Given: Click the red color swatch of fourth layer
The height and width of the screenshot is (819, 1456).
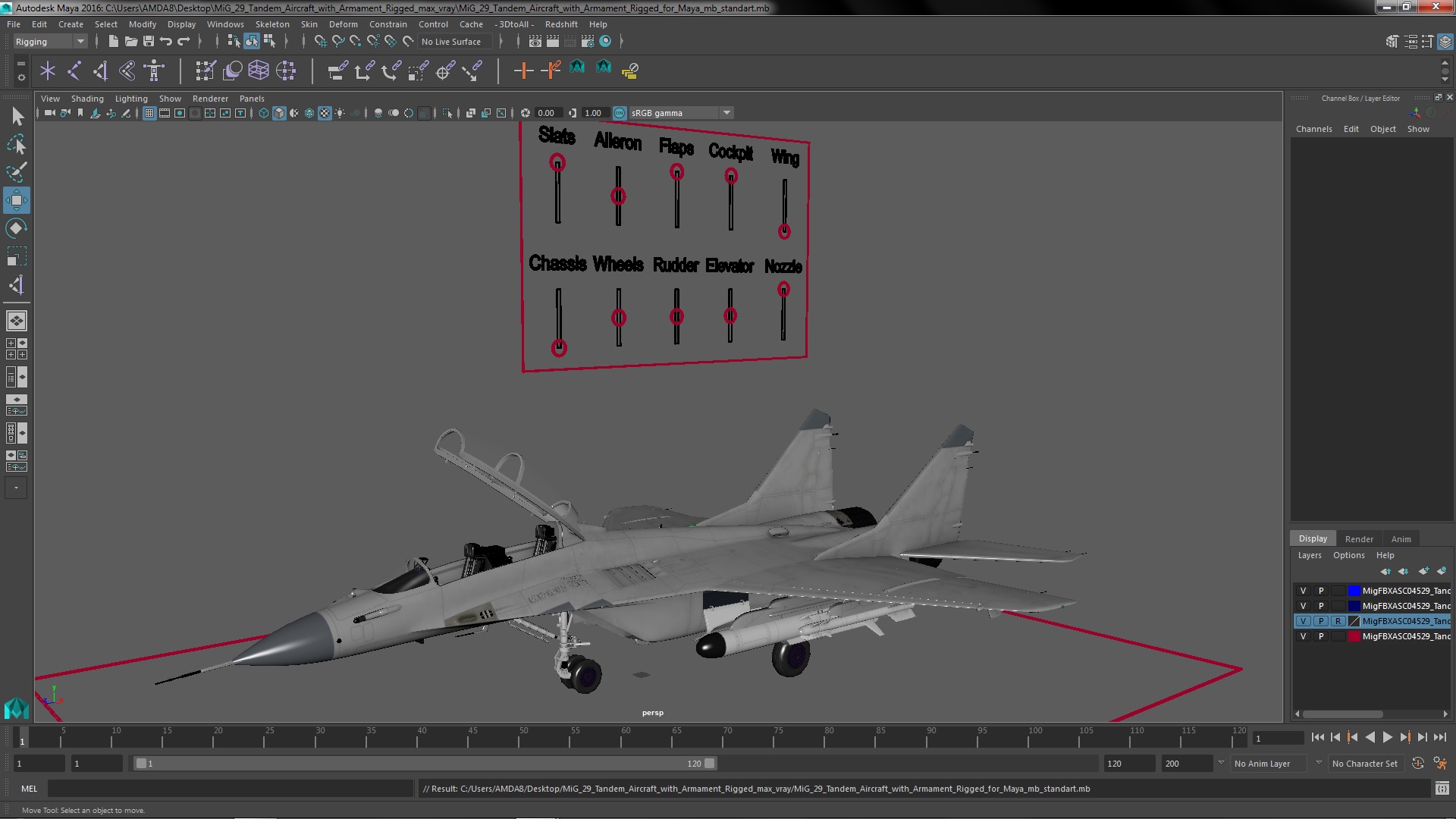Looking at the screenshot, I should pyautogui.click(x=1354, y=636).
